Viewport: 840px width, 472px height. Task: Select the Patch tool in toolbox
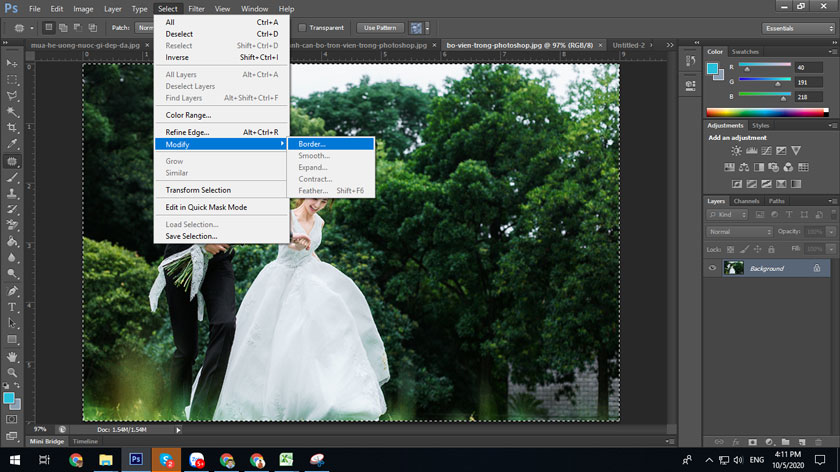[x=12, y=161]
